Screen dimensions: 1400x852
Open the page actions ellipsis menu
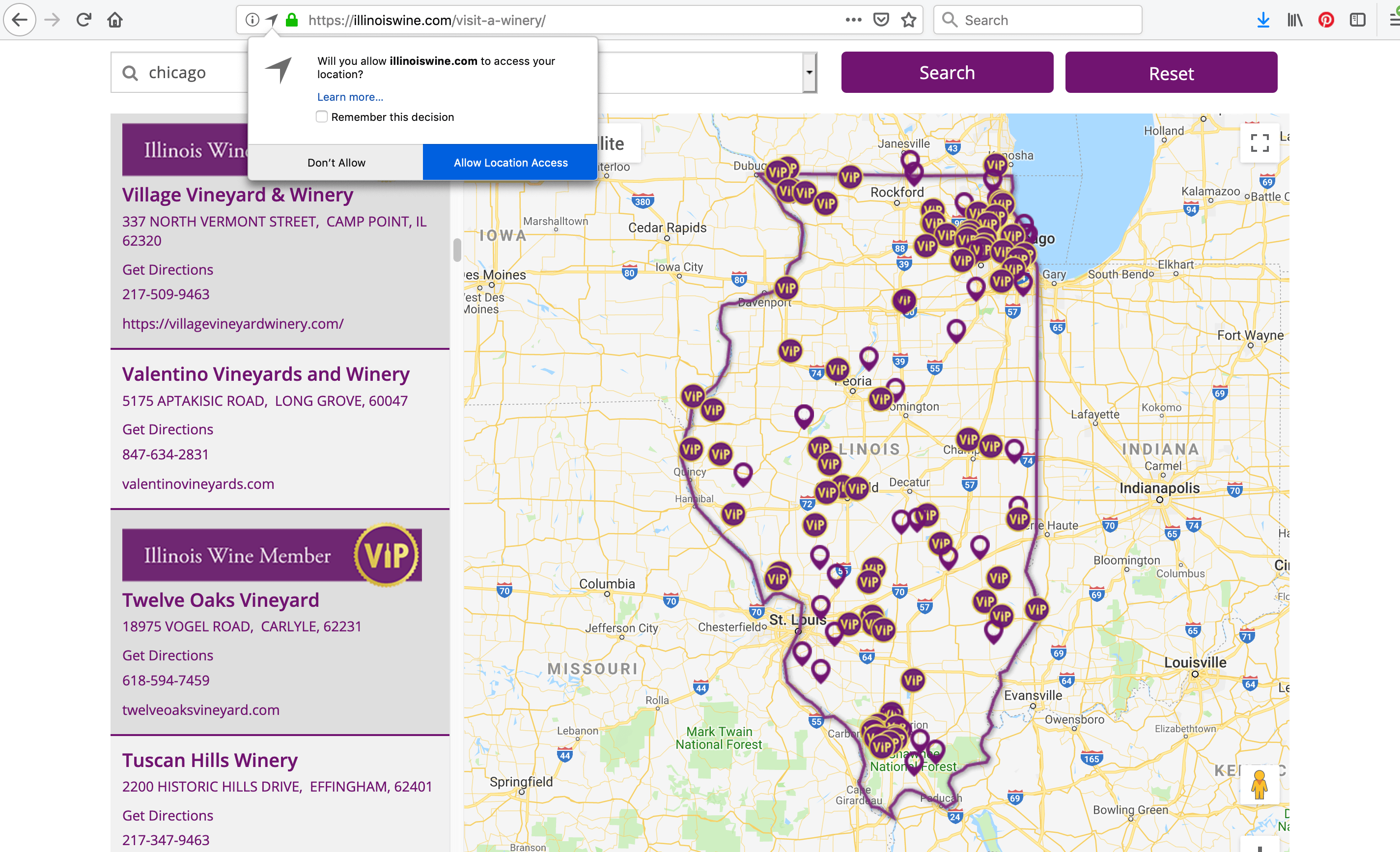pos(853,19)
